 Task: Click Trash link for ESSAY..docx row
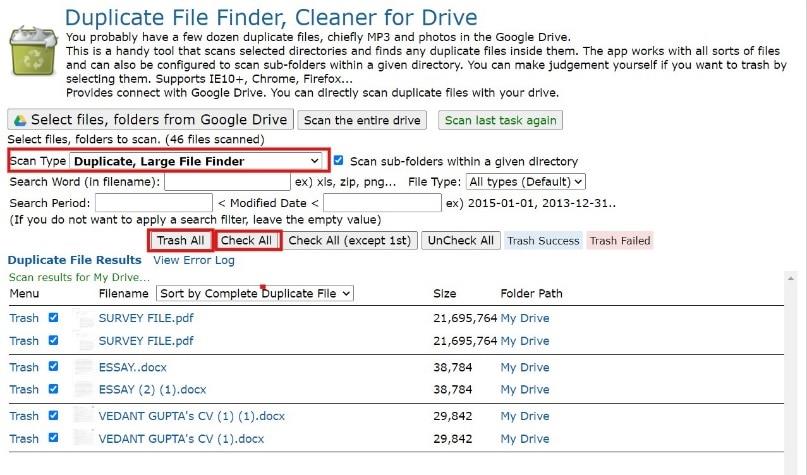coord(24,367)
